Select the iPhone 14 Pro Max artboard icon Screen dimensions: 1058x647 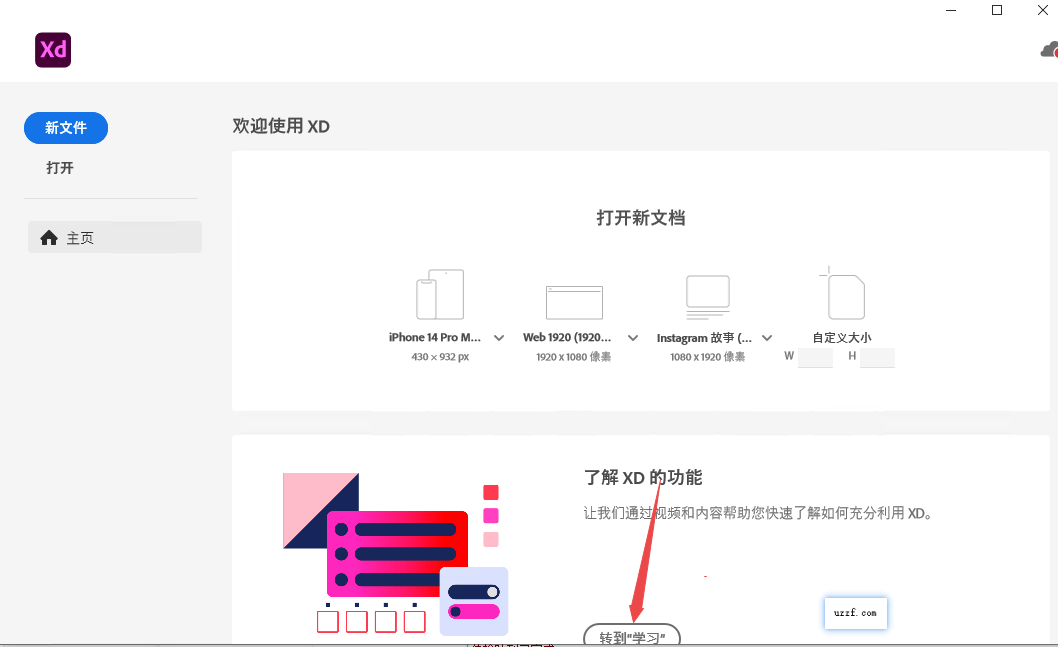pos(440,294)
